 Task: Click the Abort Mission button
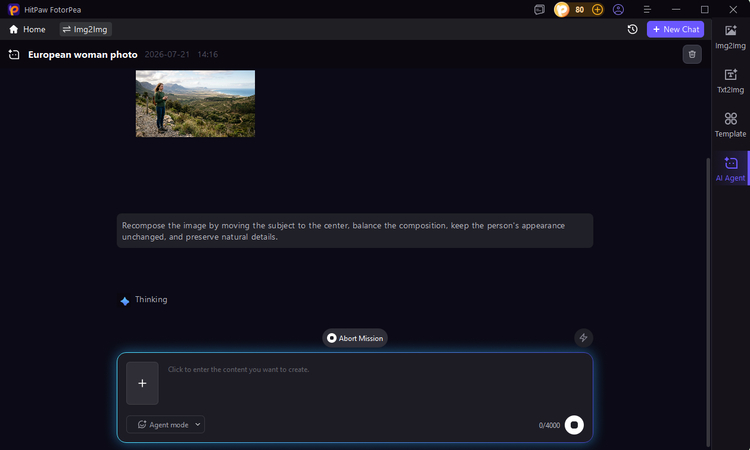click(355, 338)
